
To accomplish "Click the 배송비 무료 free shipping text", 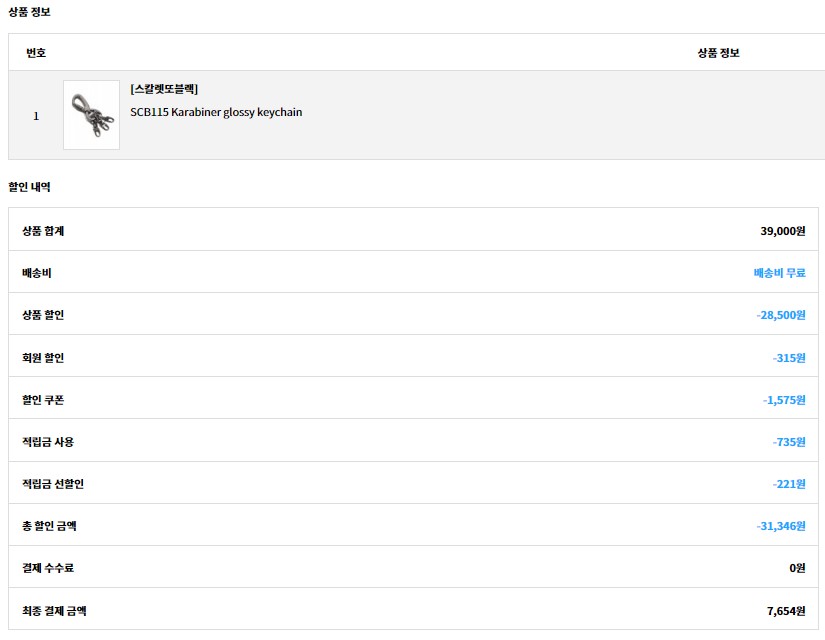I will (x=779, y=272).
